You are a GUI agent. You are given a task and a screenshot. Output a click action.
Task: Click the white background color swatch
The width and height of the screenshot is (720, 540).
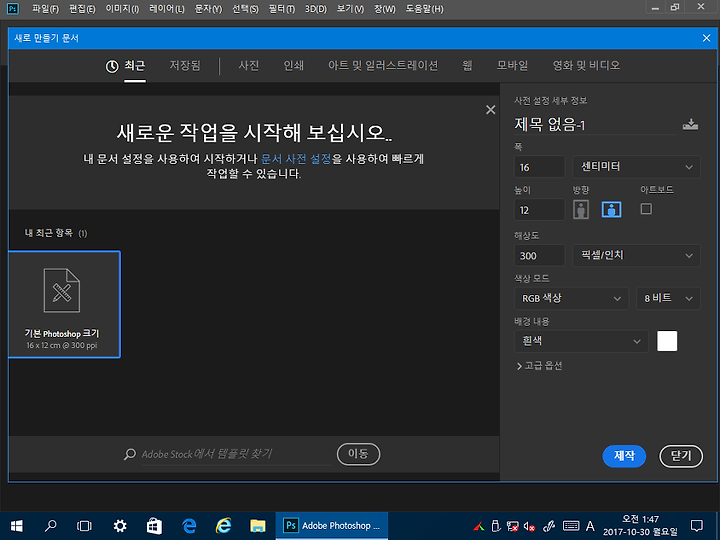(x=667, y=341)
